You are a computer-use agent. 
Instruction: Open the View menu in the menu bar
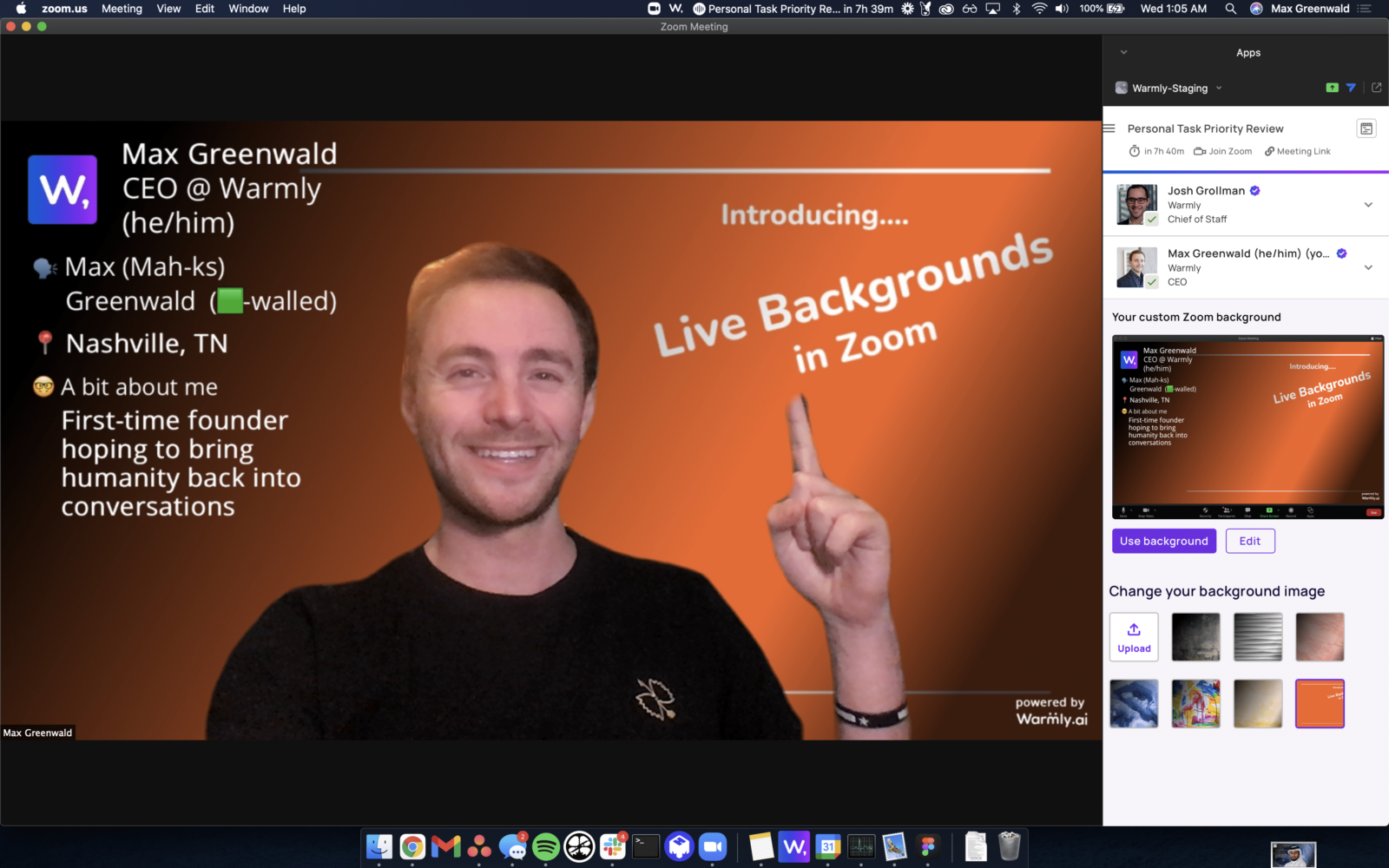point(168,9)
